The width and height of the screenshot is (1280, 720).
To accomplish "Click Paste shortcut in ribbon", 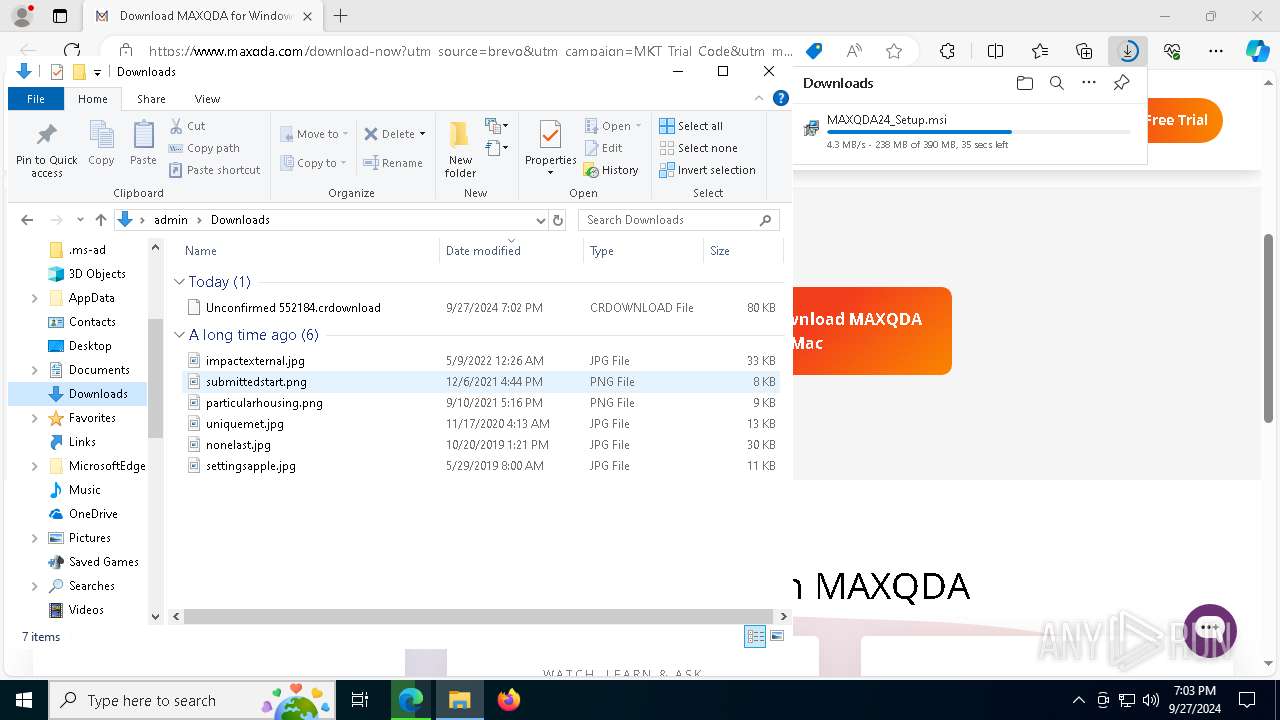I will pos(214,170).
